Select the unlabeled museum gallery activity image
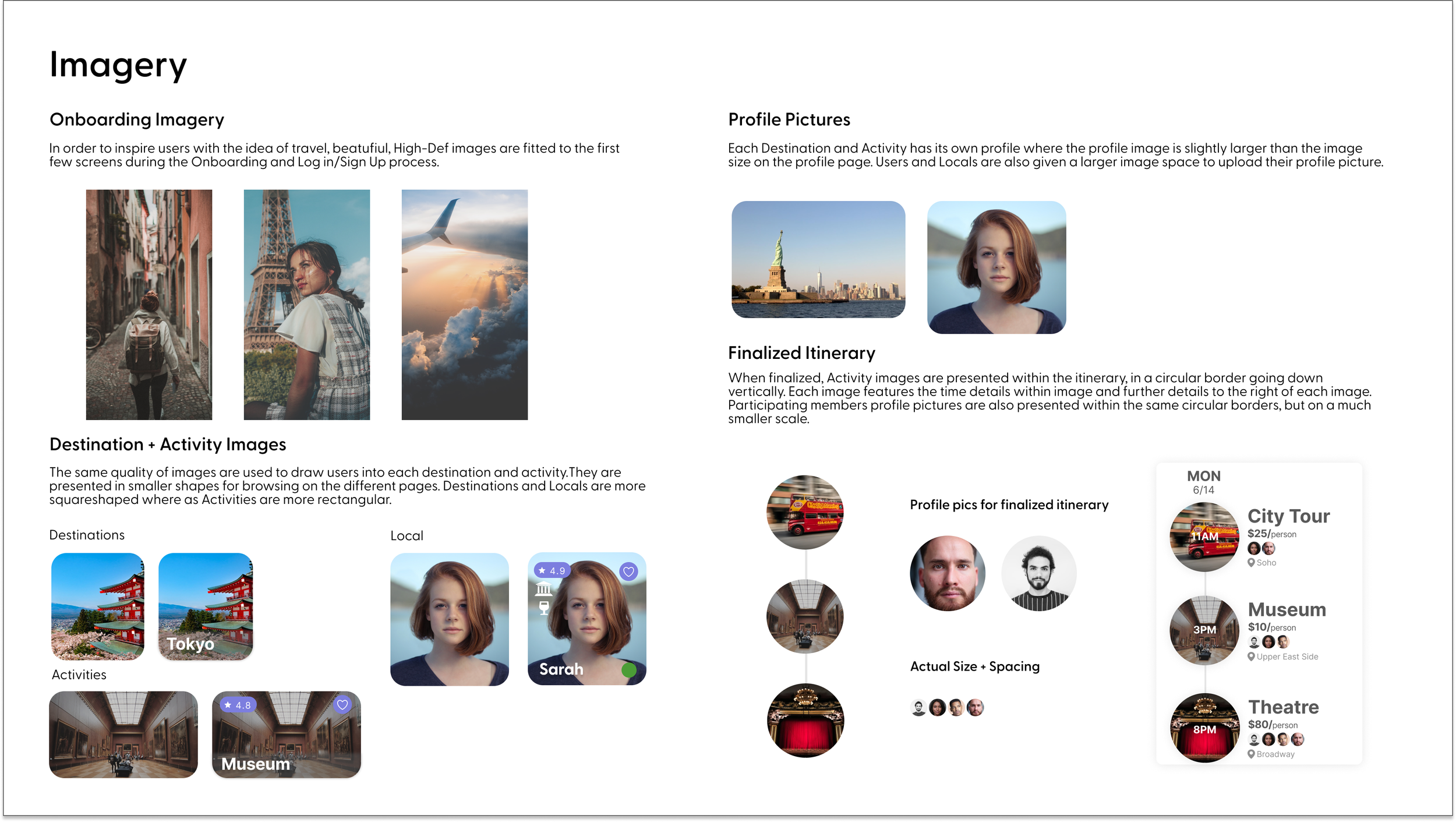The height and width of the screenshot is (822, 1456). click(123, 735)
